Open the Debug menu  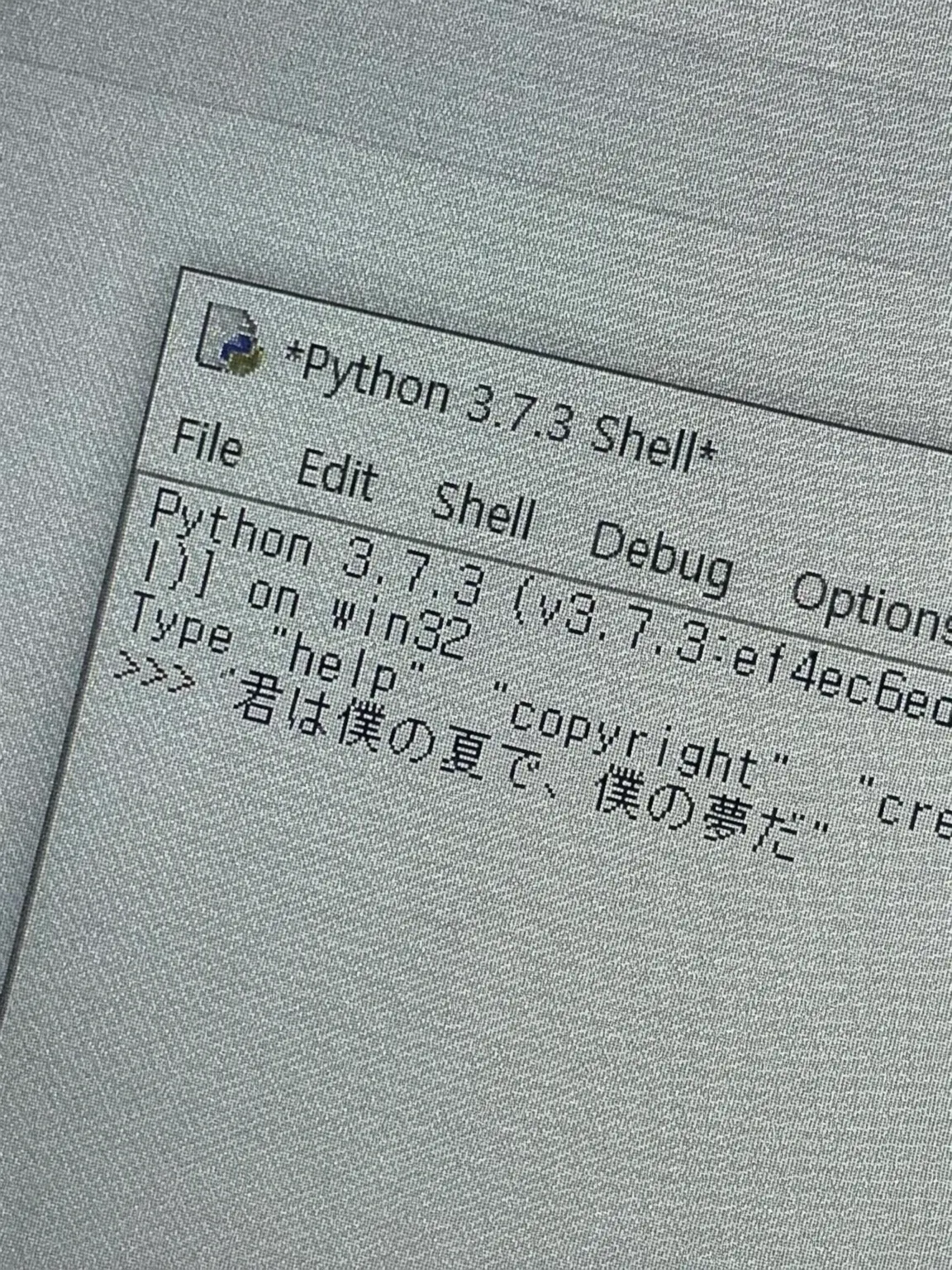point(661,559)
